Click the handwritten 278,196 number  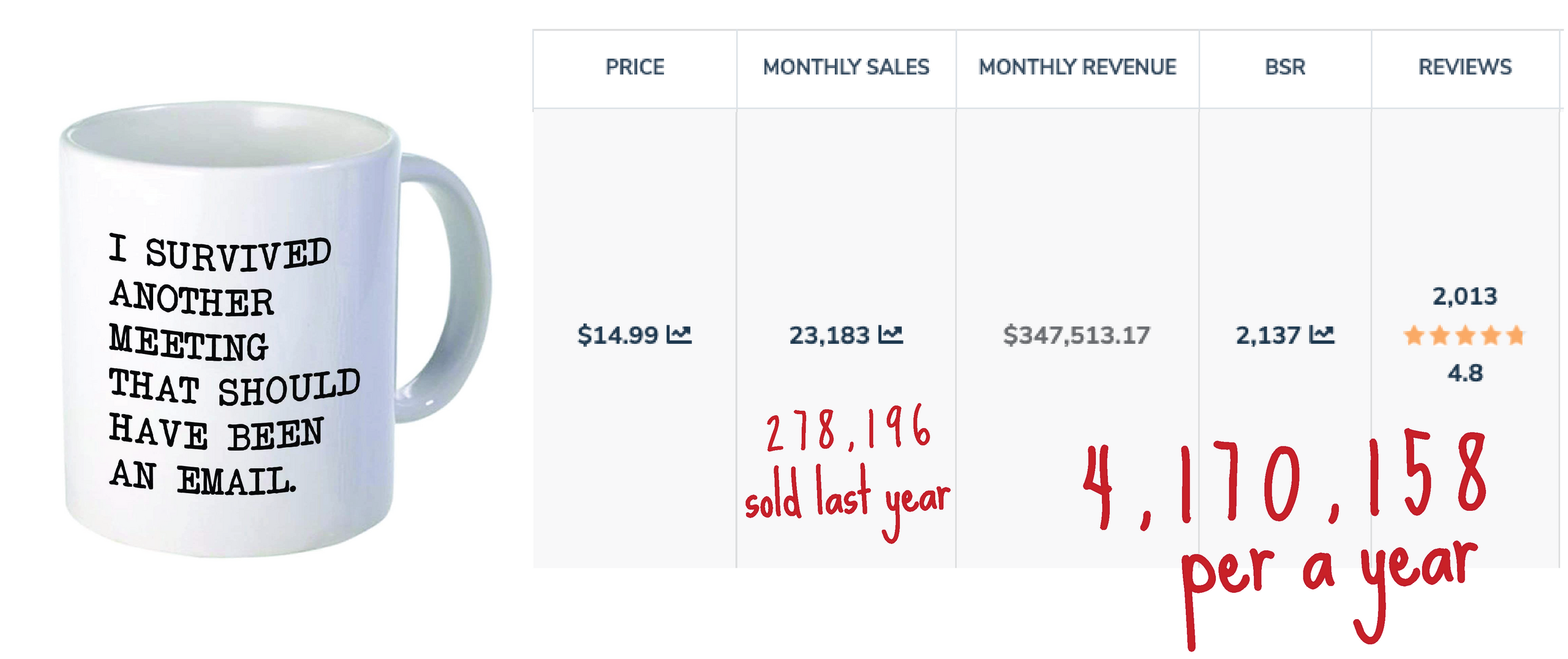coord(848,429)
